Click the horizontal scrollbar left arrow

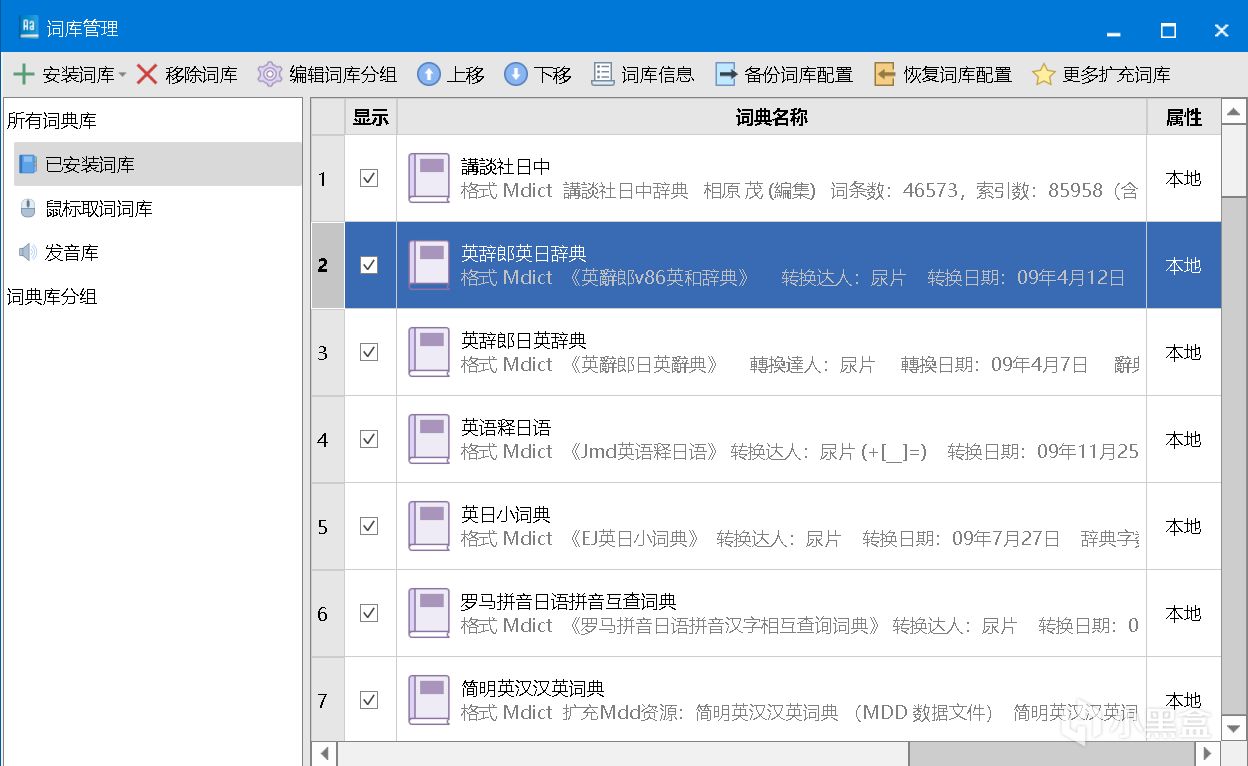[x=323, y=754]
